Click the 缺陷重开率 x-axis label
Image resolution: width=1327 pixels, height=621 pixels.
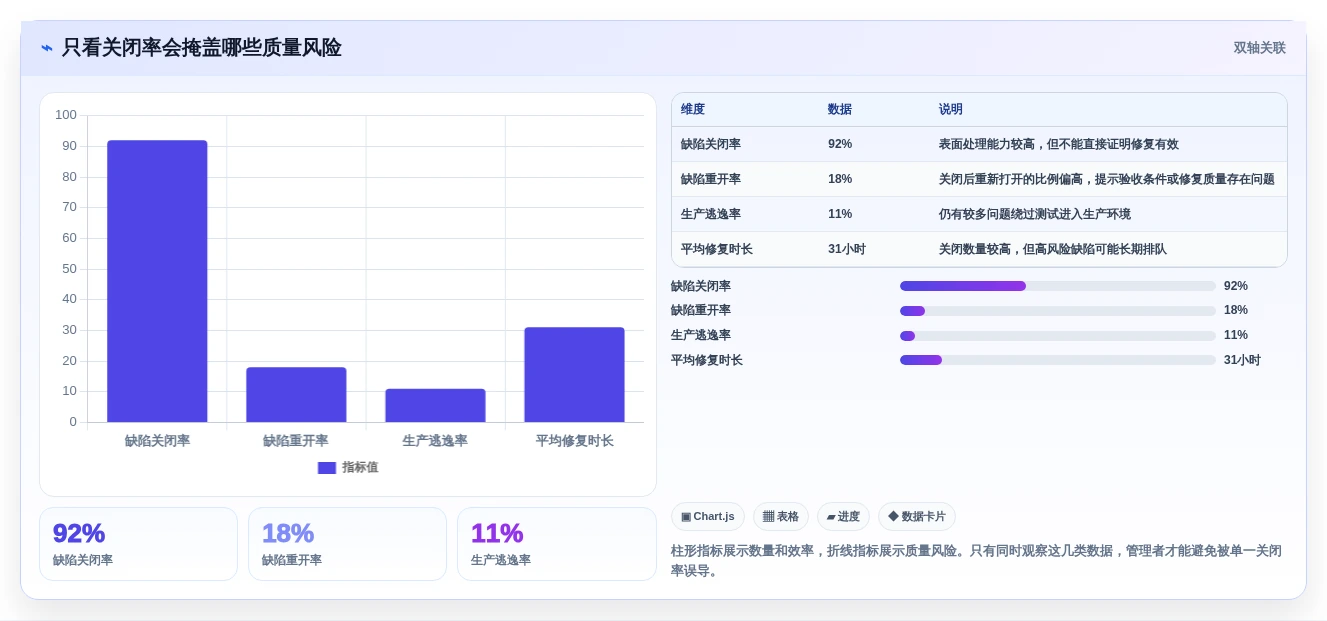(296, 441)
